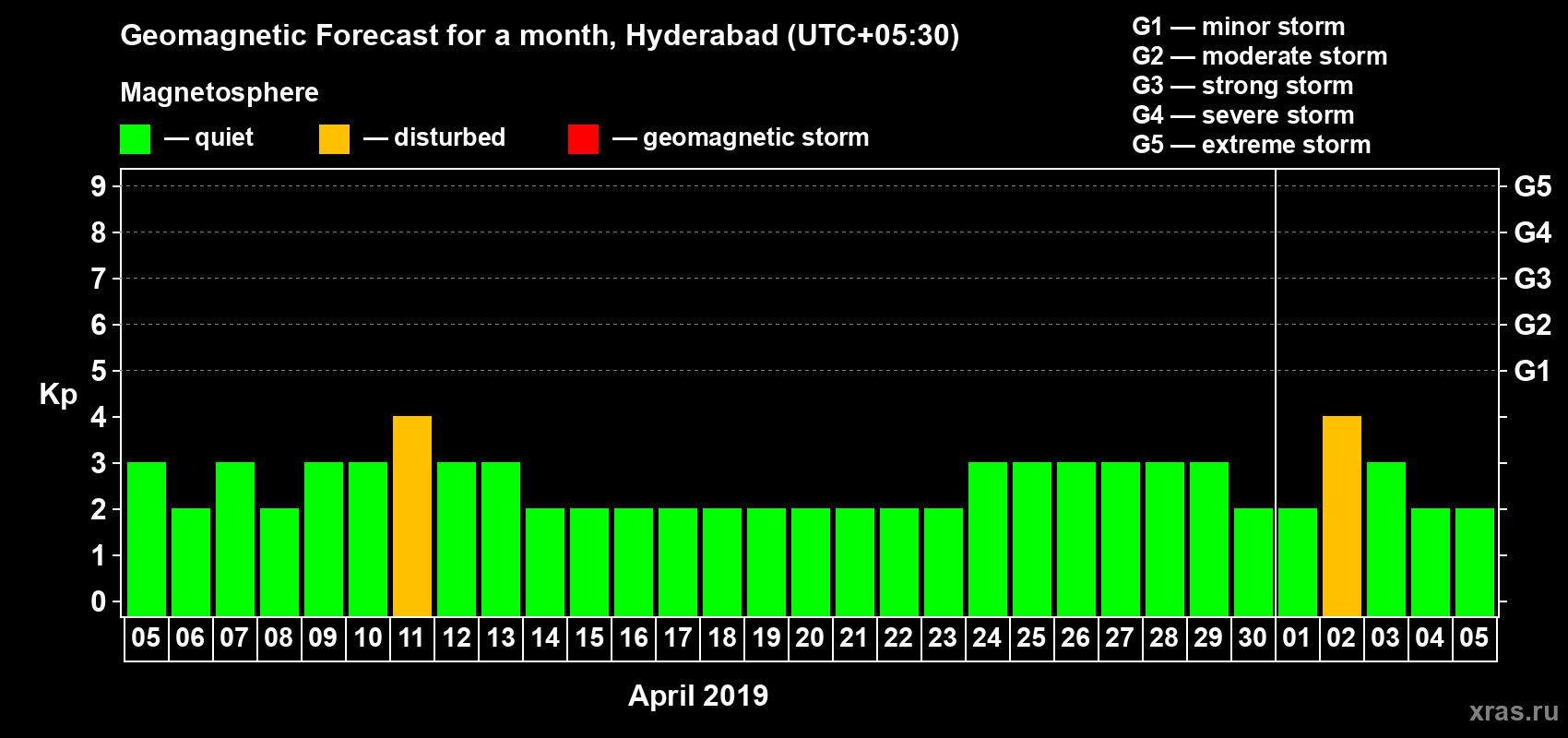
Task: Click the green bar above date 05 in April
Action: (x=147, y=540)
